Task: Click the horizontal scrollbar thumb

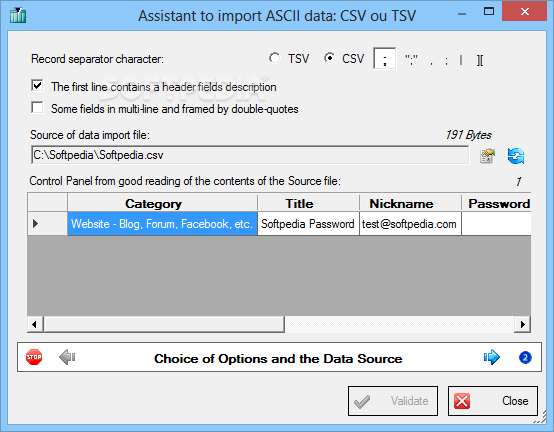Action: 164,324
